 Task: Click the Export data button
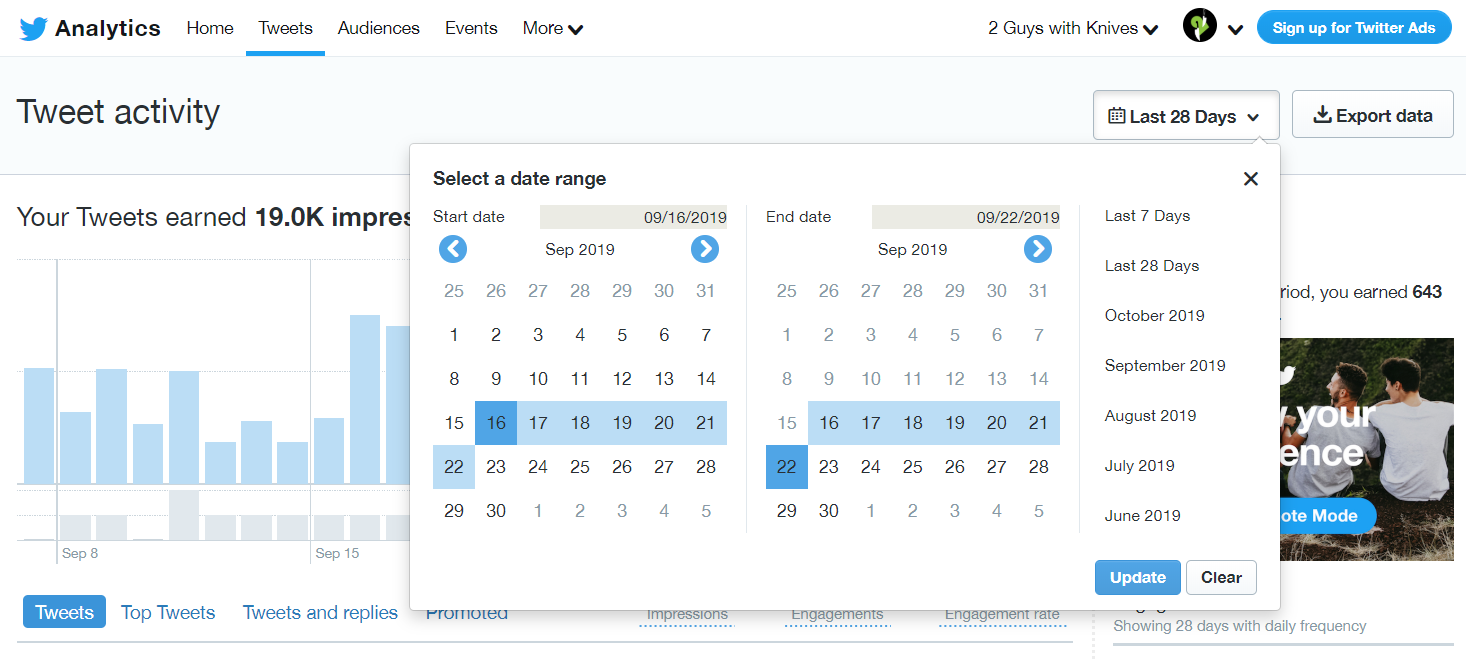point(1372,116)
